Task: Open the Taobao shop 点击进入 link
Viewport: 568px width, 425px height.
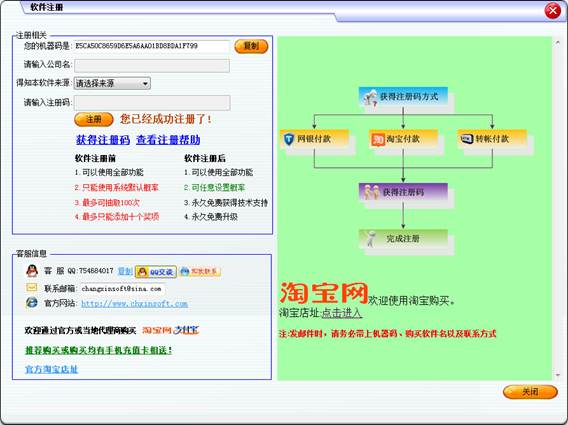Action: pyautogui.click(x=342, y=313)
